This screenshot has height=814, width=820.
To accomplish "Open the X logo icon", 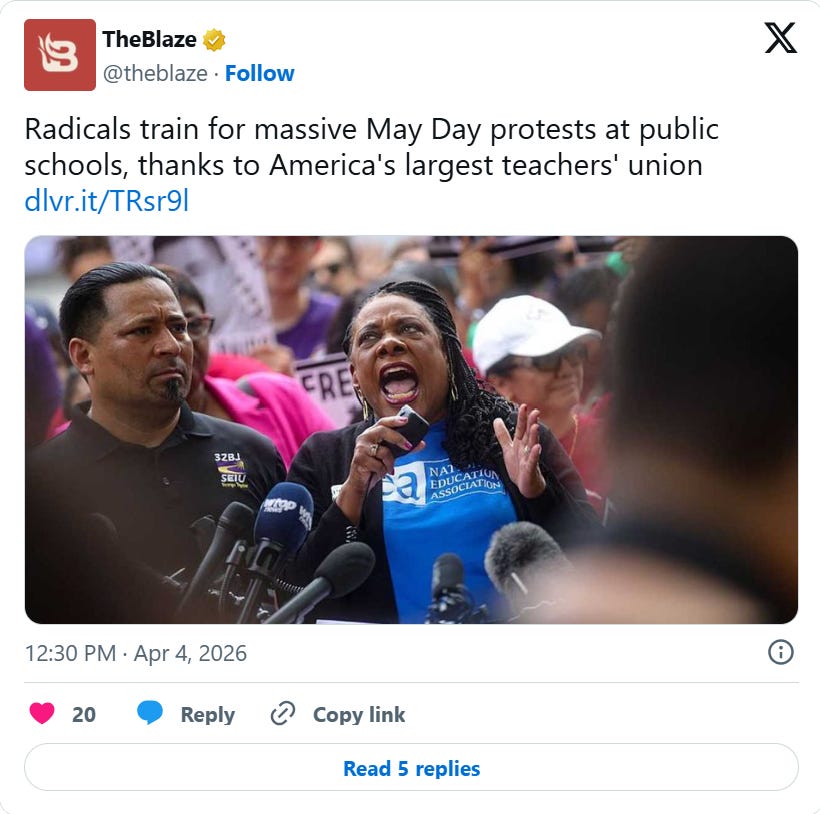I will click(780, 38).
